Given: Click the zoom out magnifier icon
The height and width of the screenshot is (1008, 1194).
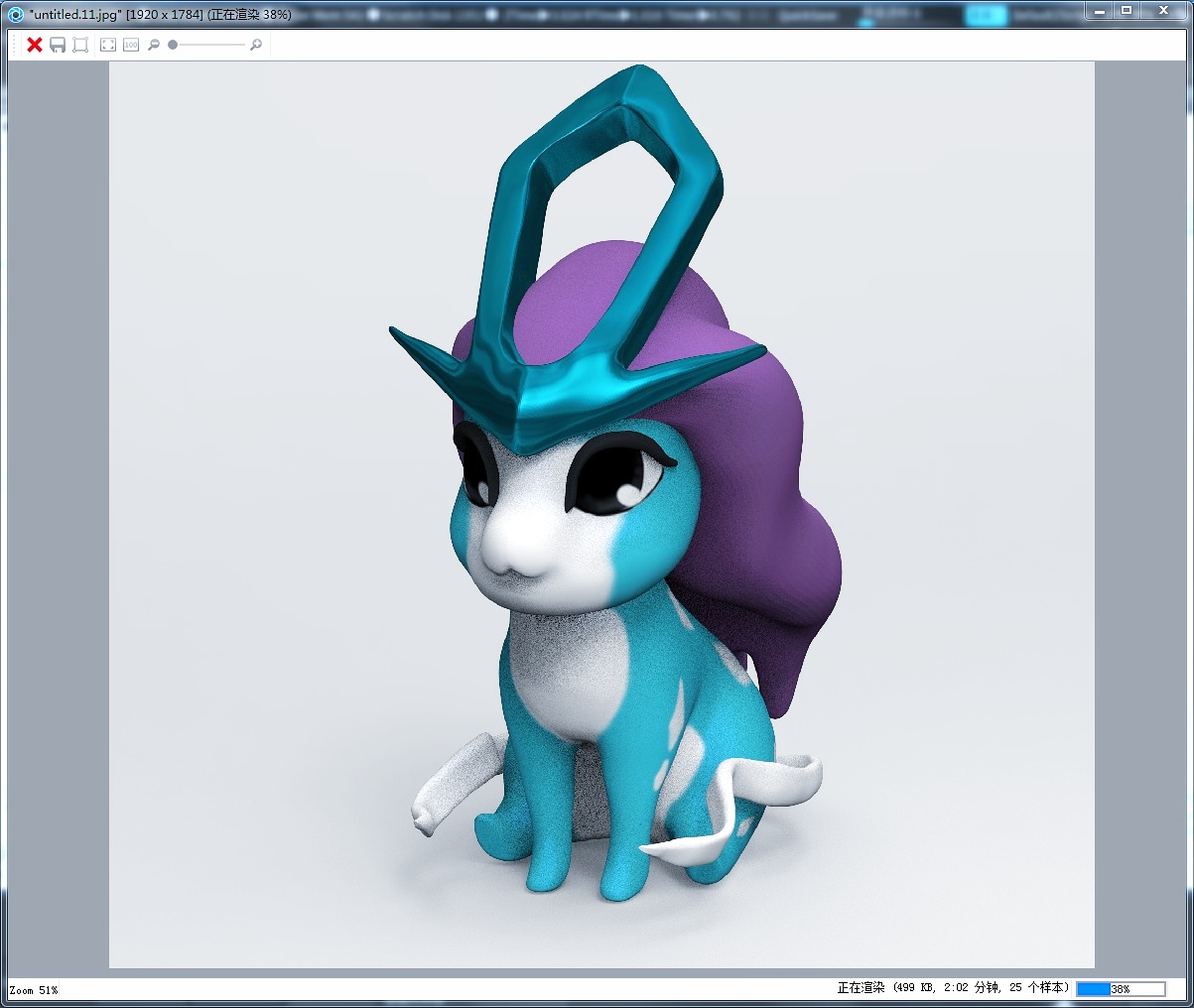Looking at the screenshot, I should pyautogui.click(x=154, y=45).
